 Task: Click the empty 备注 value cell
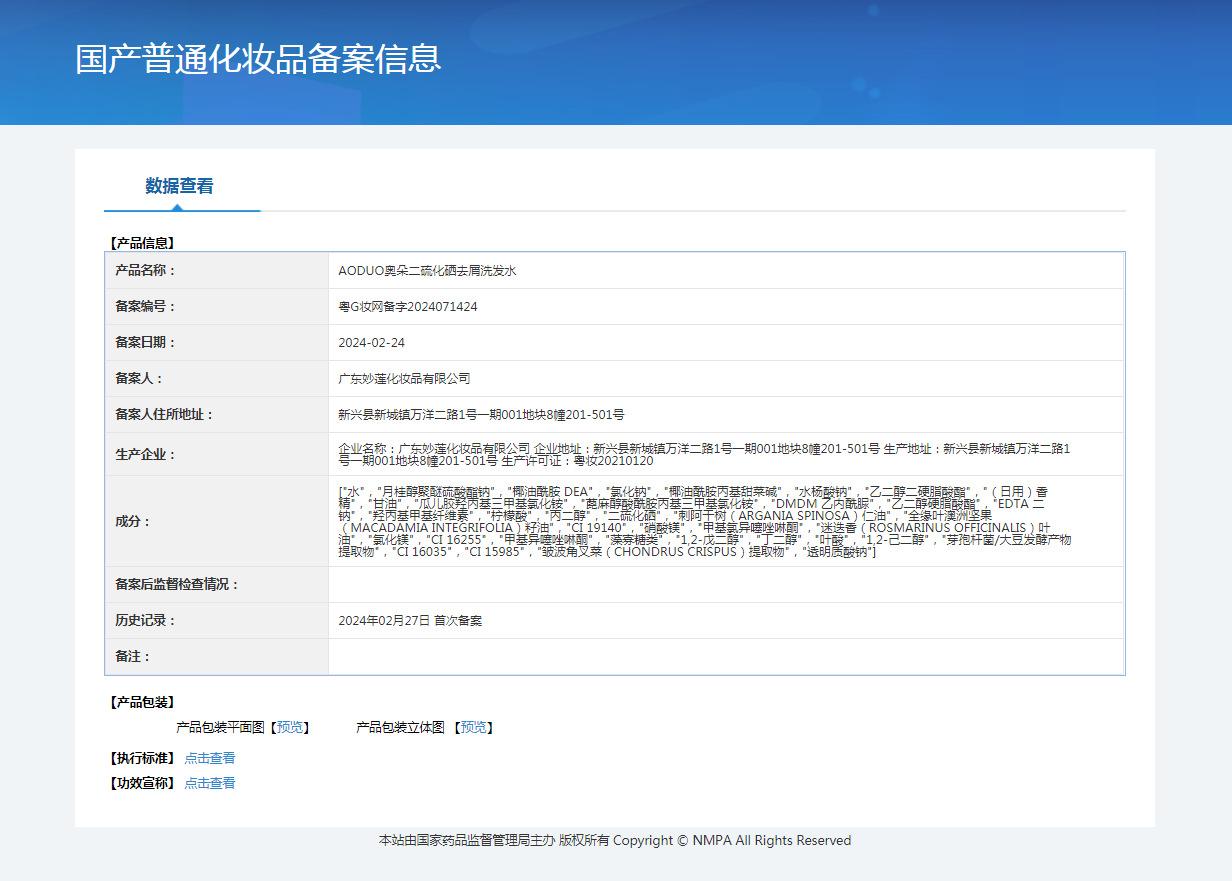[x=725, y=657]
